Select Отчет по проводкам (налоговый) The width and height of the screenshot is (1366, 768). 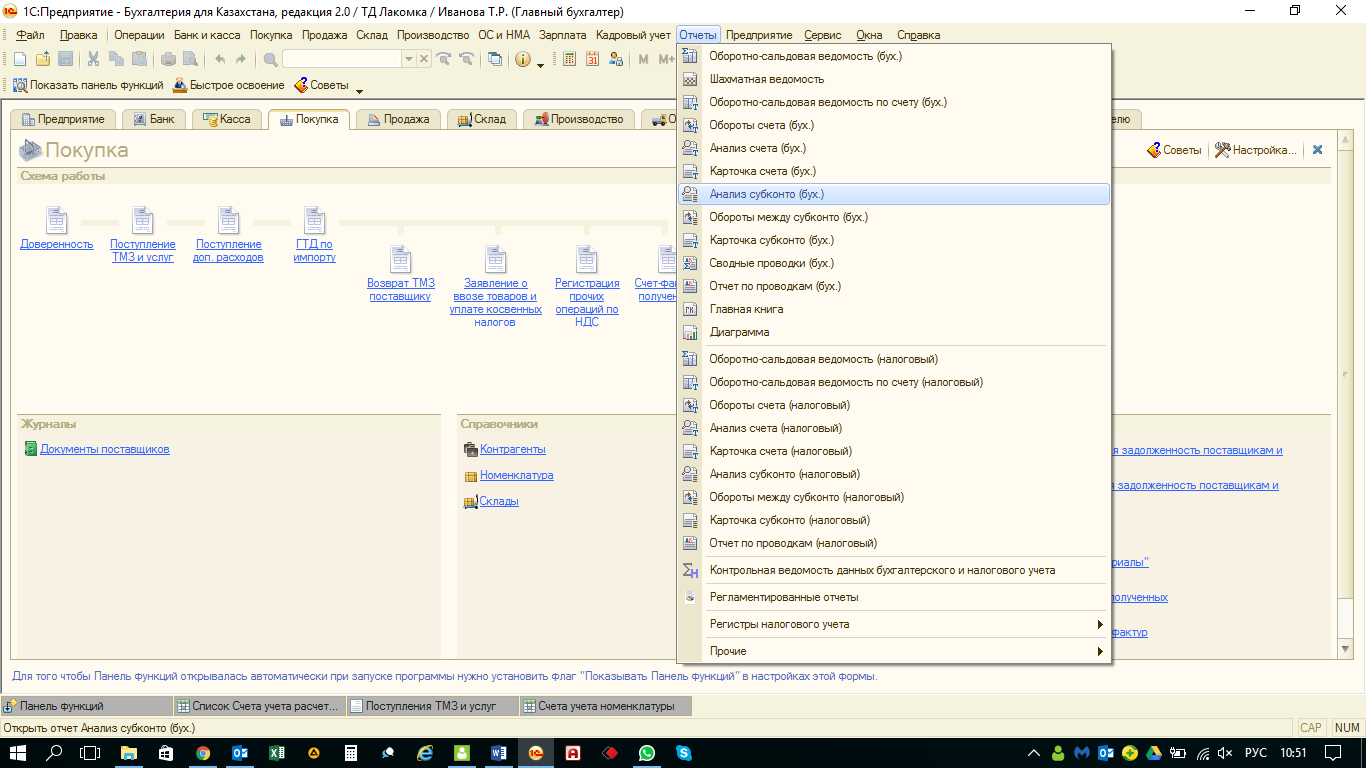pyautogui.click(x=893, y=543)
